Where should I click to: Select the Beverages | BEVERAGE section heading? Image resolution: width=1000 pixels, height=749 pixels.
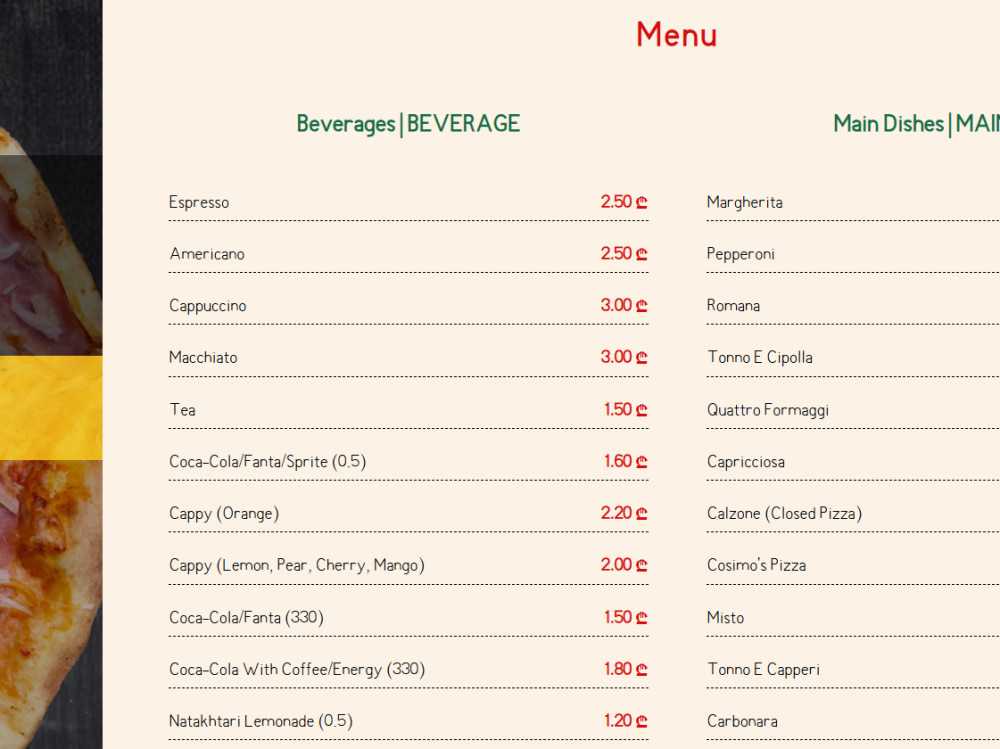pos(408,124)
